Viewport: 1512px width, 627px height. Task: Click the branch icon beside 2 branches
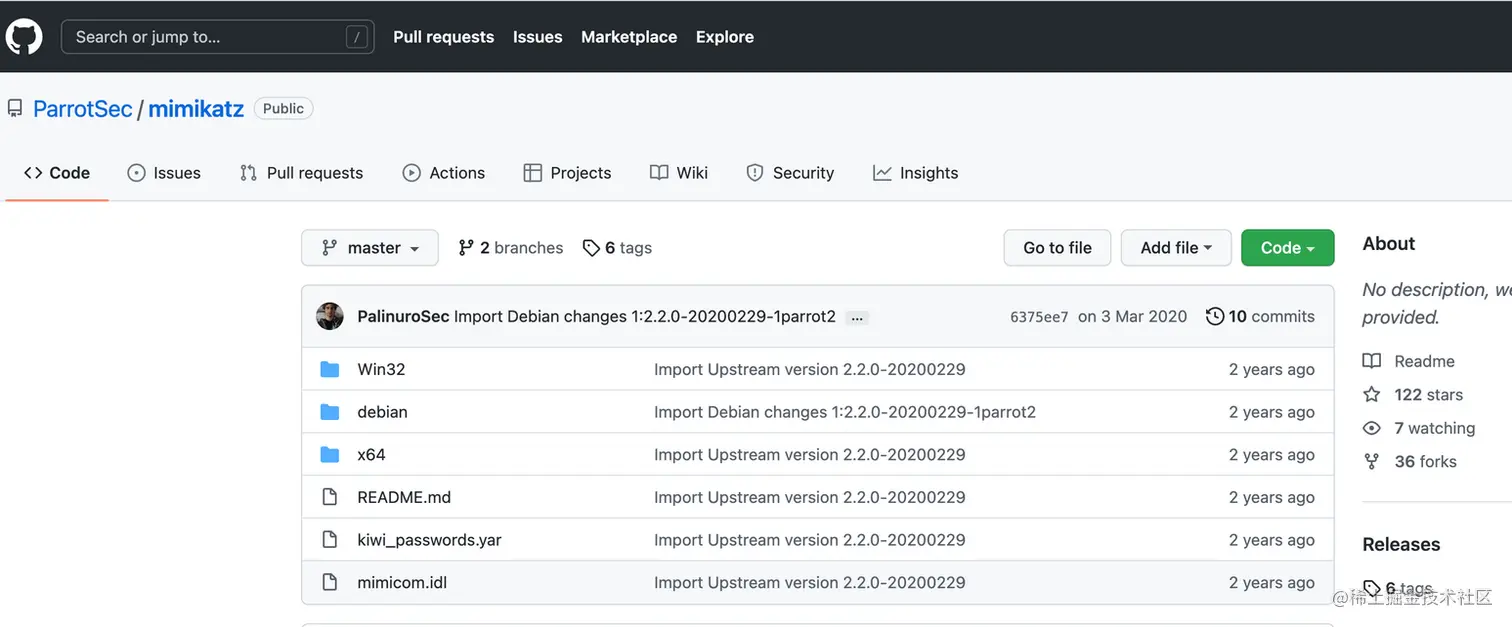pyautogui.click(x=466, y=248)
